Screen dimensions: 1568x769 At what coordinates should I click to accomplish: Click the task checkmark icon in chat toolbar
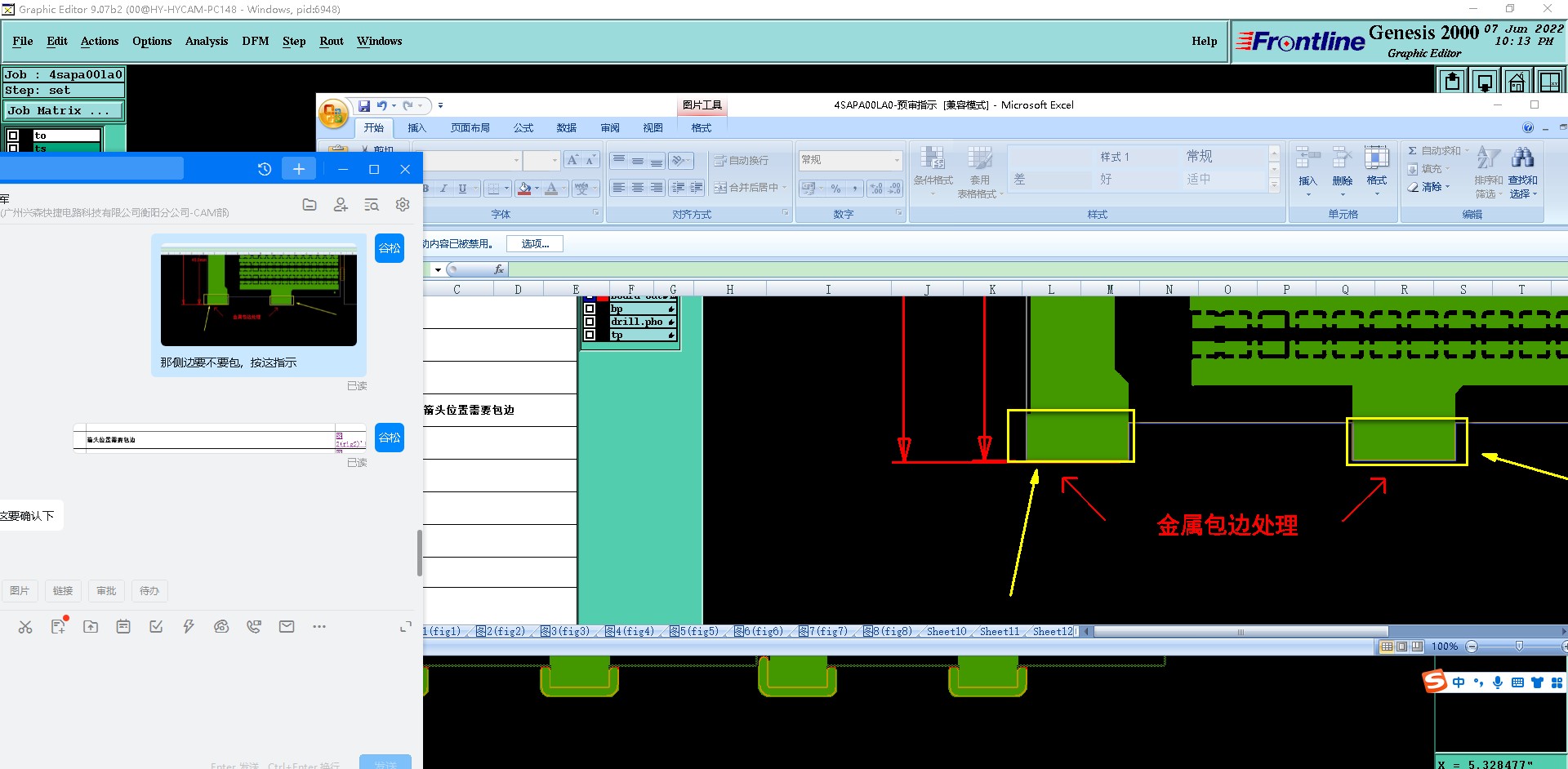pyautogui.click(x=156, y=626)
